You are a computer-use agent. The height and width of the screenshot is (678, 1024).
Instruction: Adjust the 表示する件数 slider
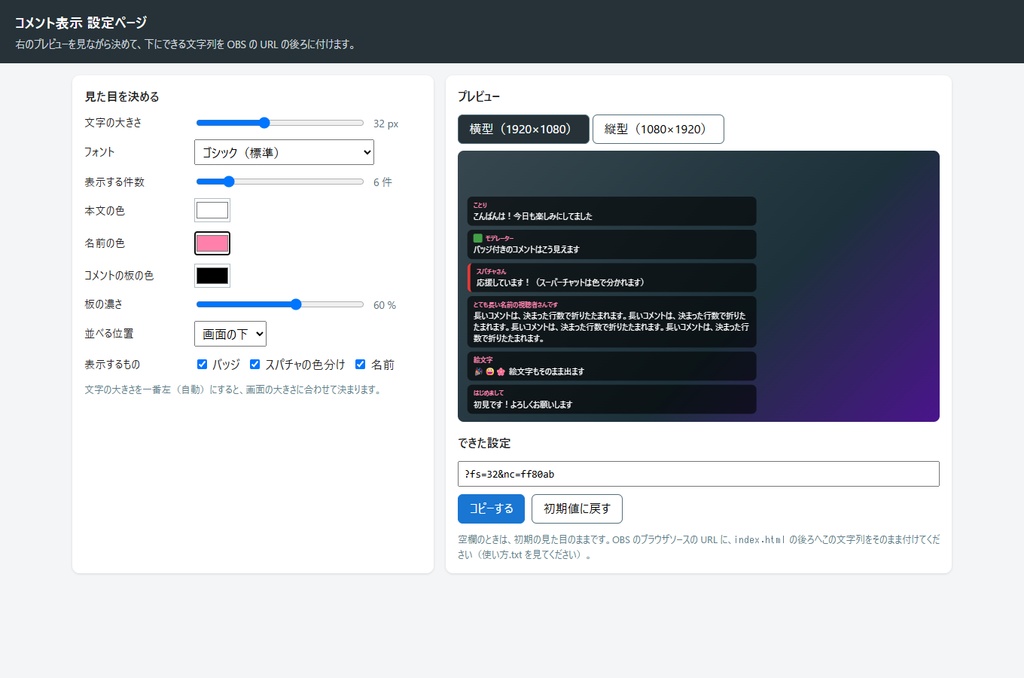pos(280,182)
